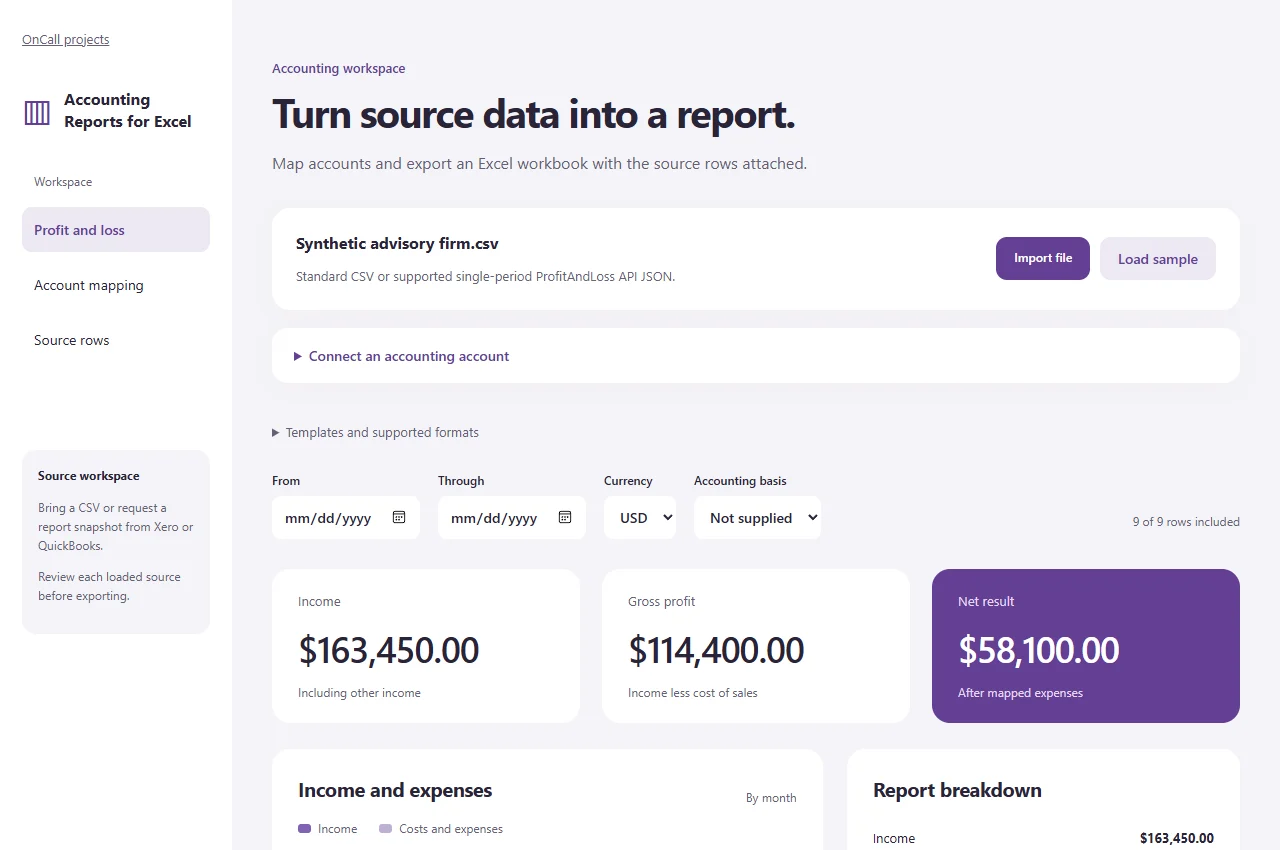1280x850 pixels.
Task: Go to Account mapping page
Action: (x=116, y=285)
